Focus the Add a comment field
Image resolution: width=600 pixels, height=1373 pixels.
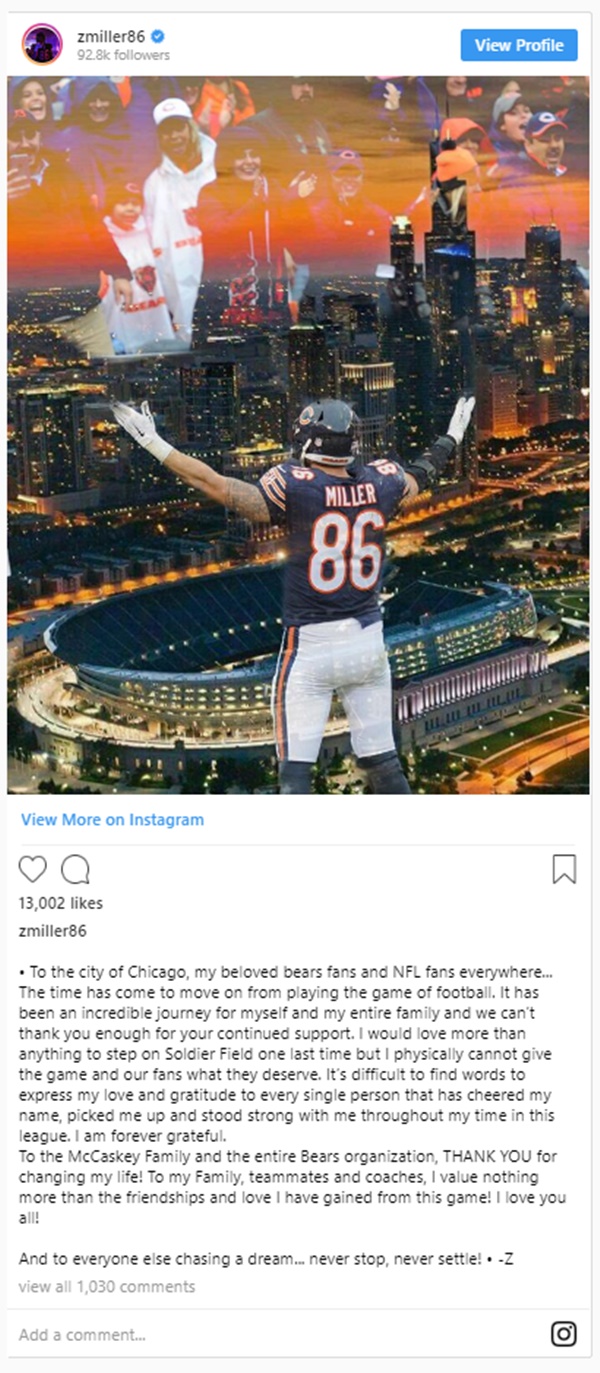pos(280,1335)
